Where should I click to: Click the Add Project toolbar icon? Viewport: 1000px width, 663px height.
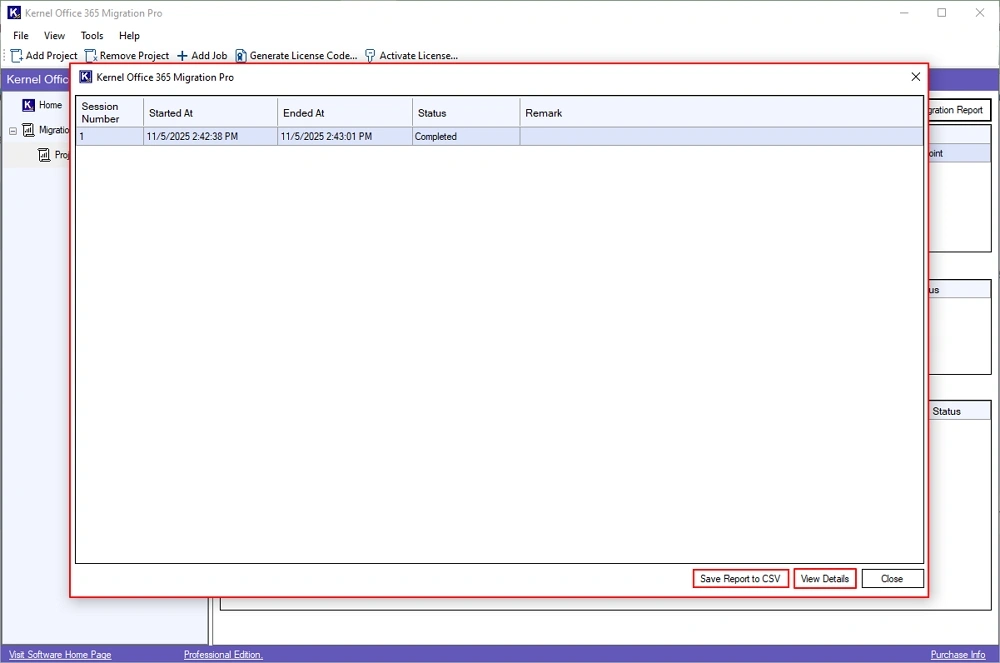coord(17,56)
